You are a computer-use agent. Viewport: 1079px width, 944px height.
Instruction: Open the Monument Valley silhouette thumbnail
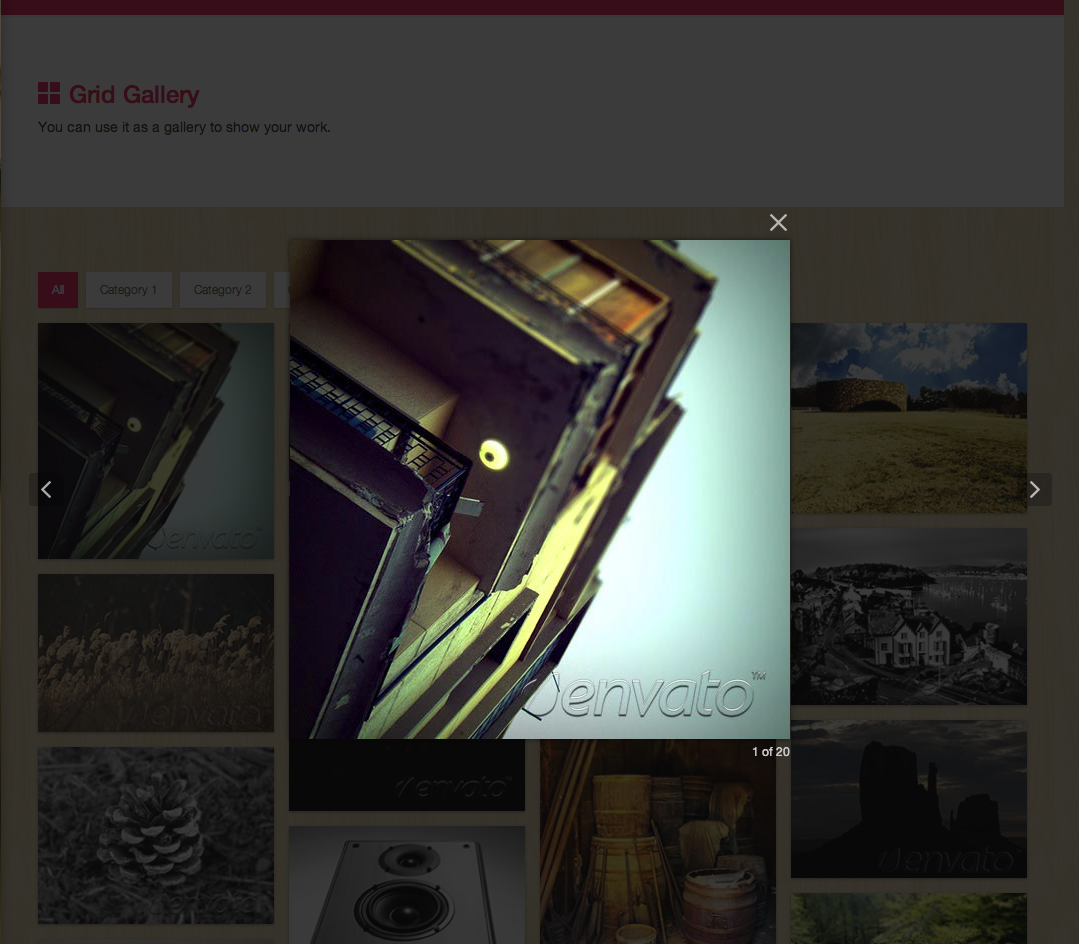(909, 799)
